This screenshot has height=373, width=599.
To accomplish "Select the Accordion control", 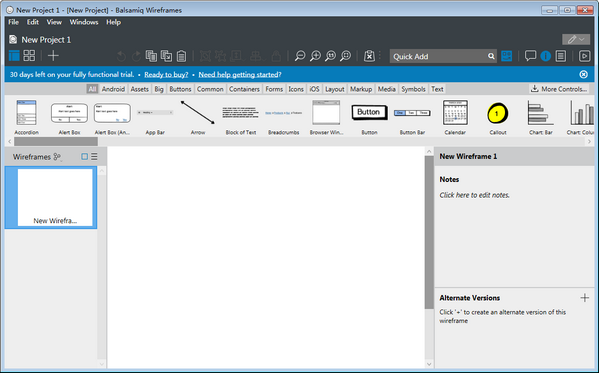I will 26,117.
